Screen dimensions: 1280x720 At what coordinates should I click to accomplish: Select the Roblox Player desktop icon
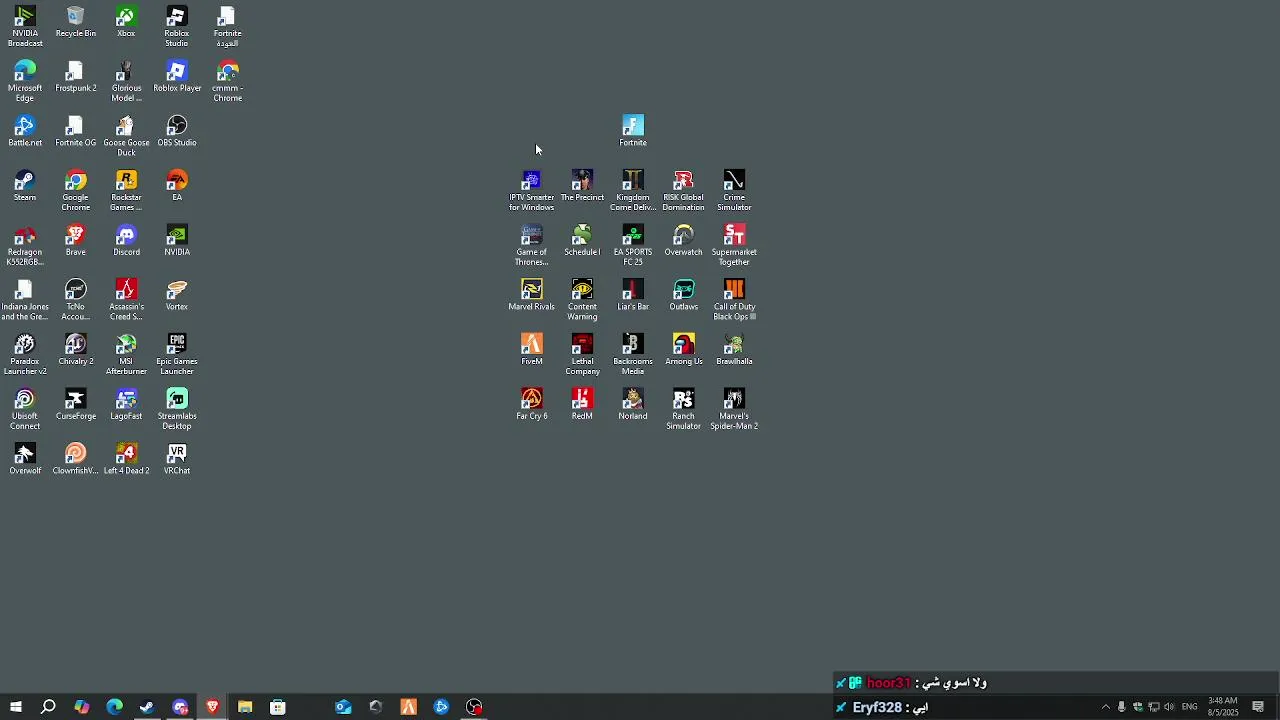(x=177, y=76)
